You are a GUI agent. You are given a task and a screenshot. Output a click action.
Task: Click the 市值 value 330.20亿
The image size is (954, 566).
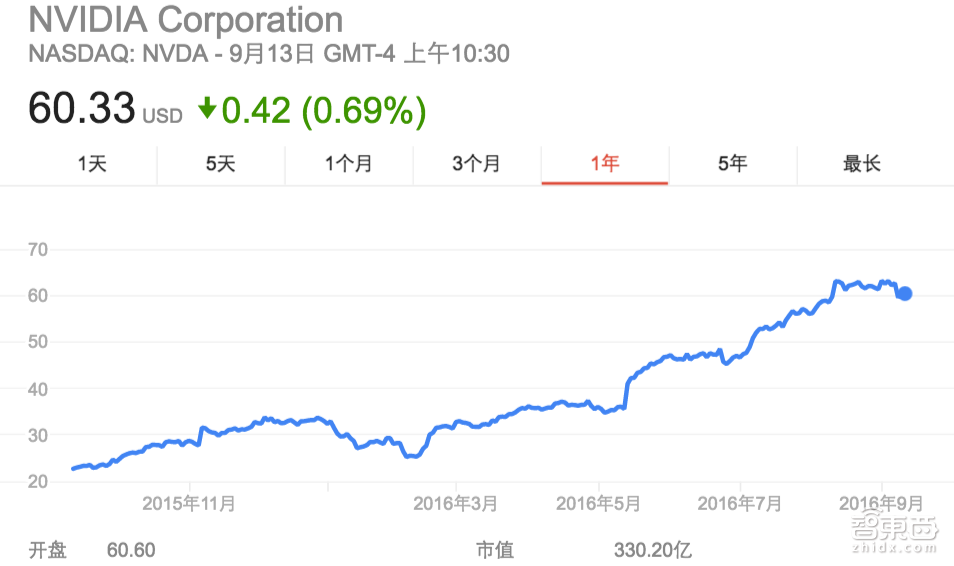pos(652,550)
